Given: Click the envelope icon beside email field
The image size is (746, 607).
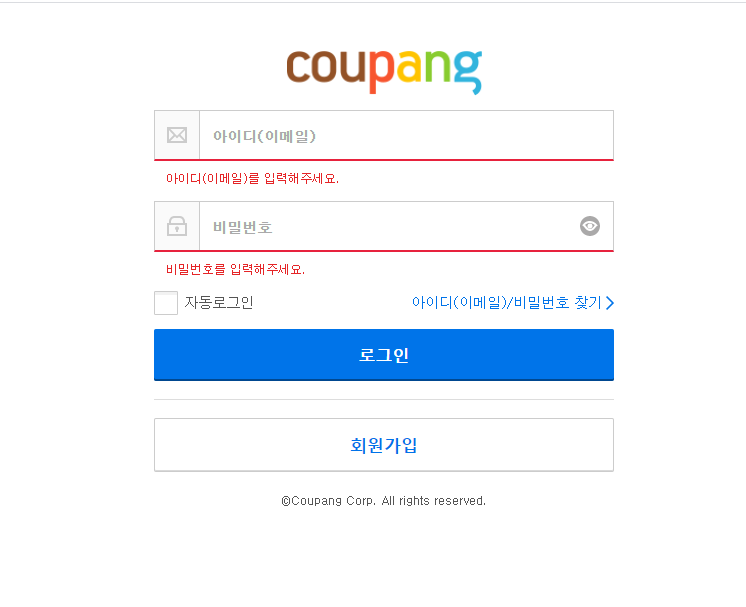Looking at the screenshot, I should (x=177, y=135).
